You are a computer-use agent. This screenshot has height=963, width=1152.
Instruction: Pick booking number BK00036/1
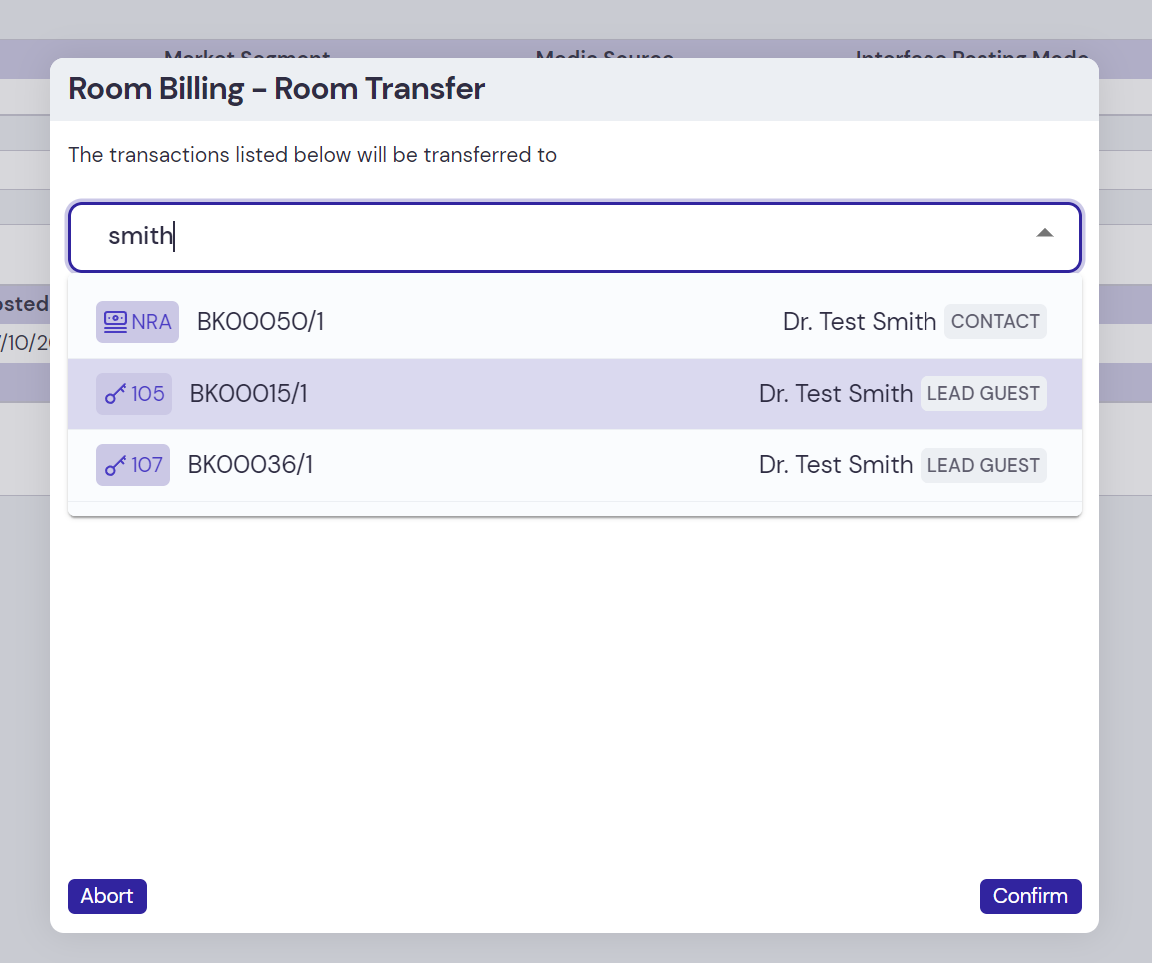pos(250,466)
